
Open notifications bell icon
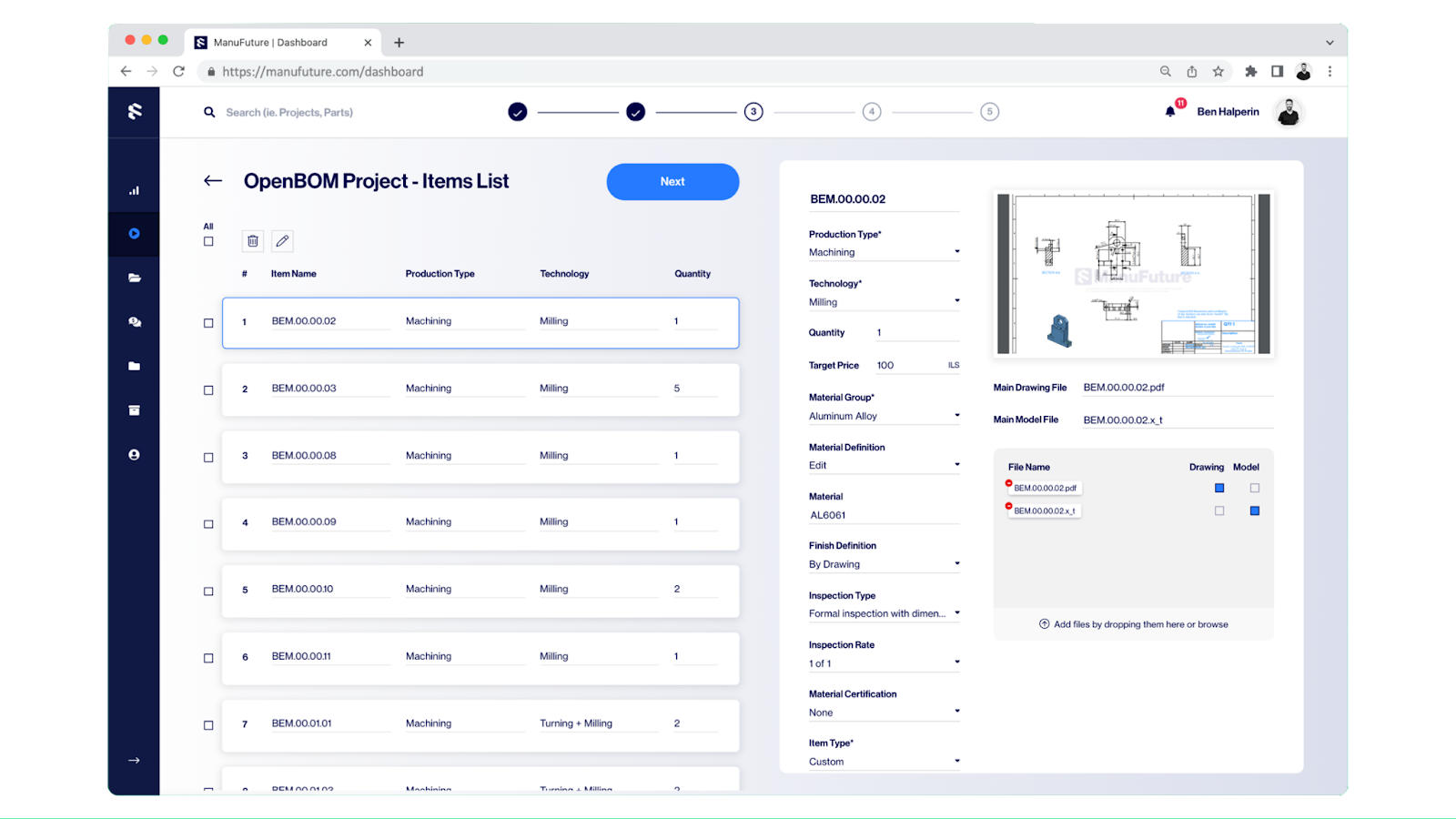[x=1170, y=111]
